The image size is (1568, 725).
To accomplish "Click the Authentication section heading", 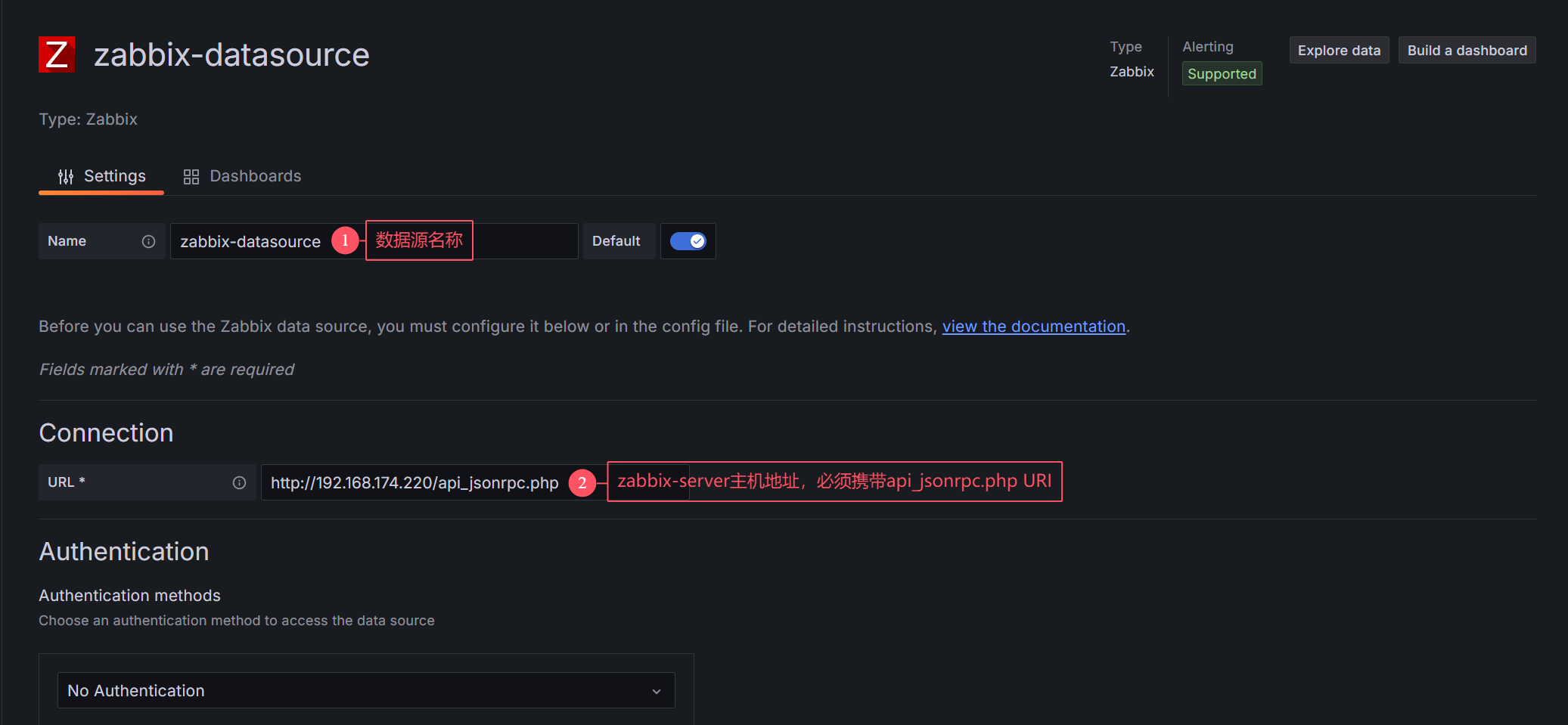I will pos(123,552).
